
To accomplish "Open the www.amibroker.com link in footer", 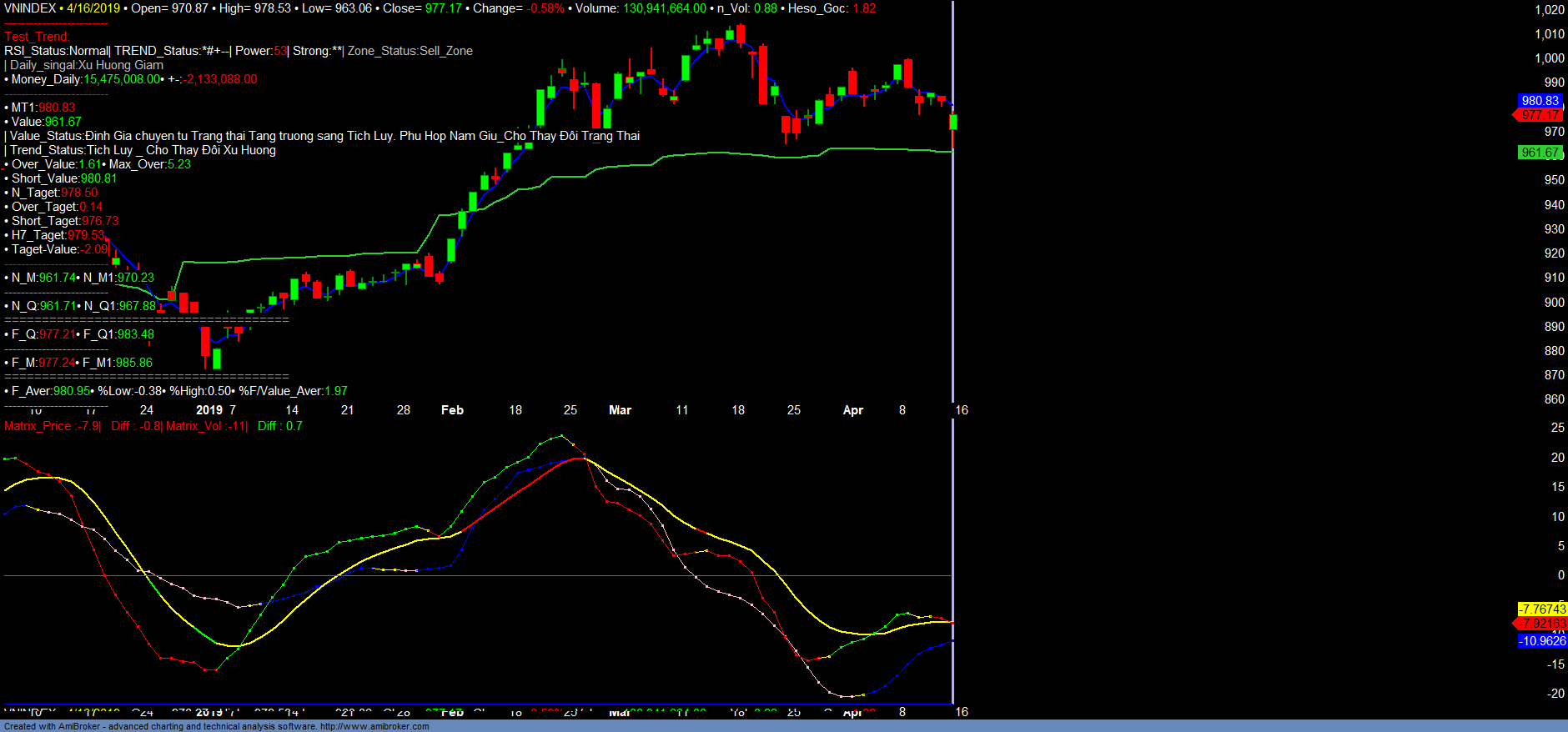I will (x=374, y=726).
